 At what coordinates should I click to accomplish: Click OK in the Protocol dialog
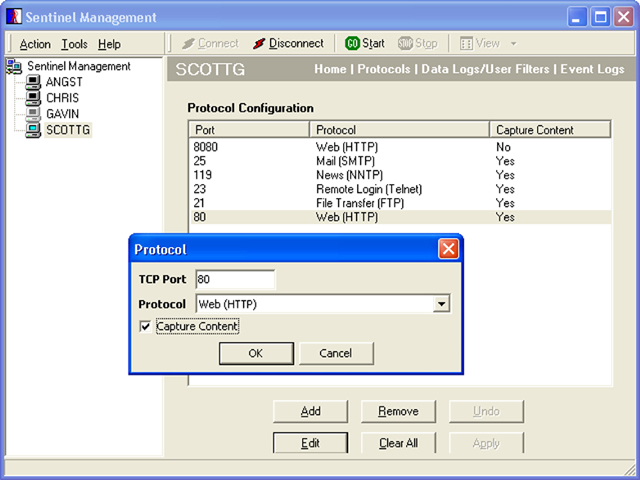click(256, 353)
